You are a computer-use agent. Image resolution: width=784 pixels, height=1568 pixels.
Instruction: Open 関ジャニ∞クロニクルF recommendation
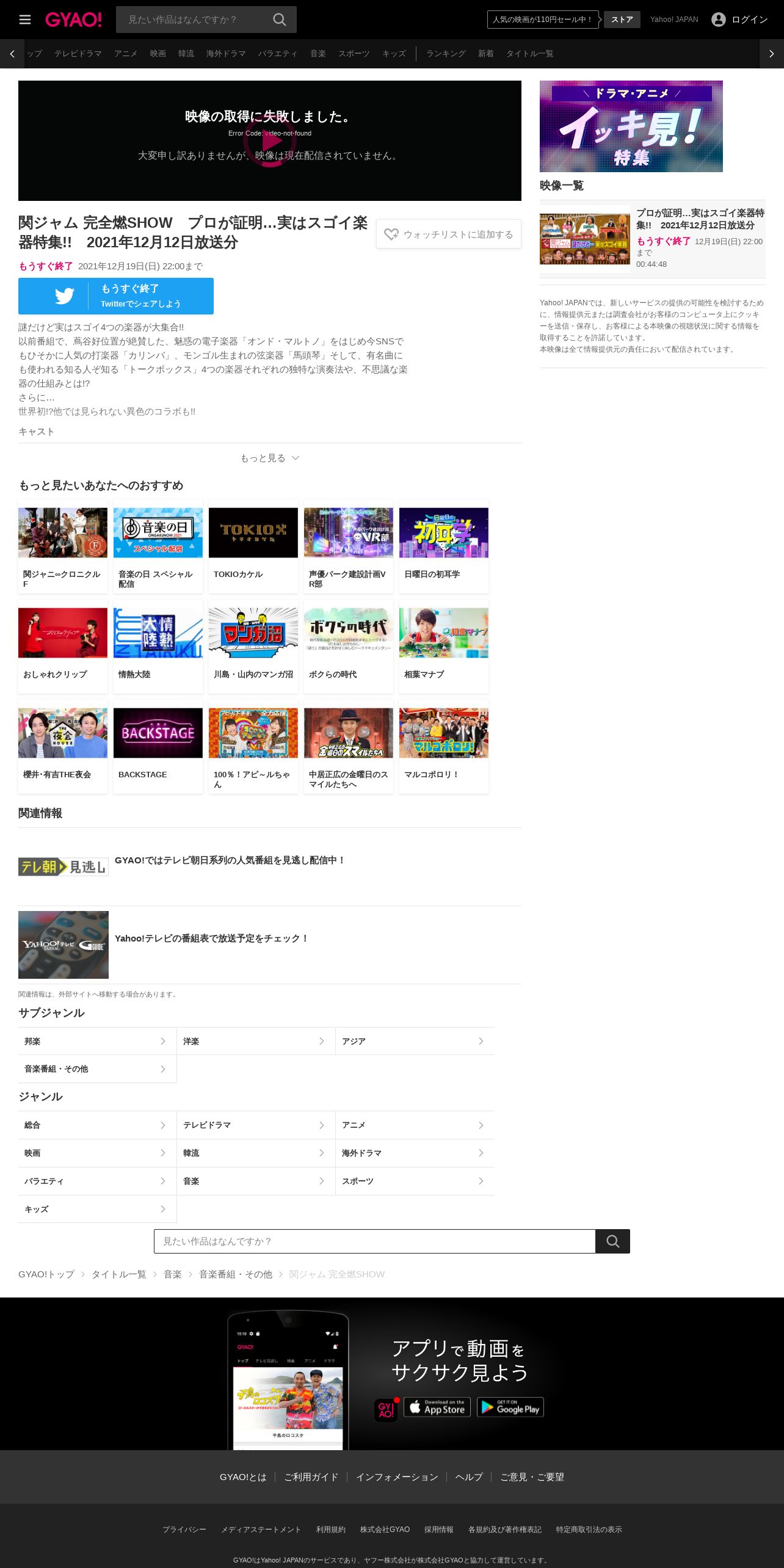[x=63, y=547]
